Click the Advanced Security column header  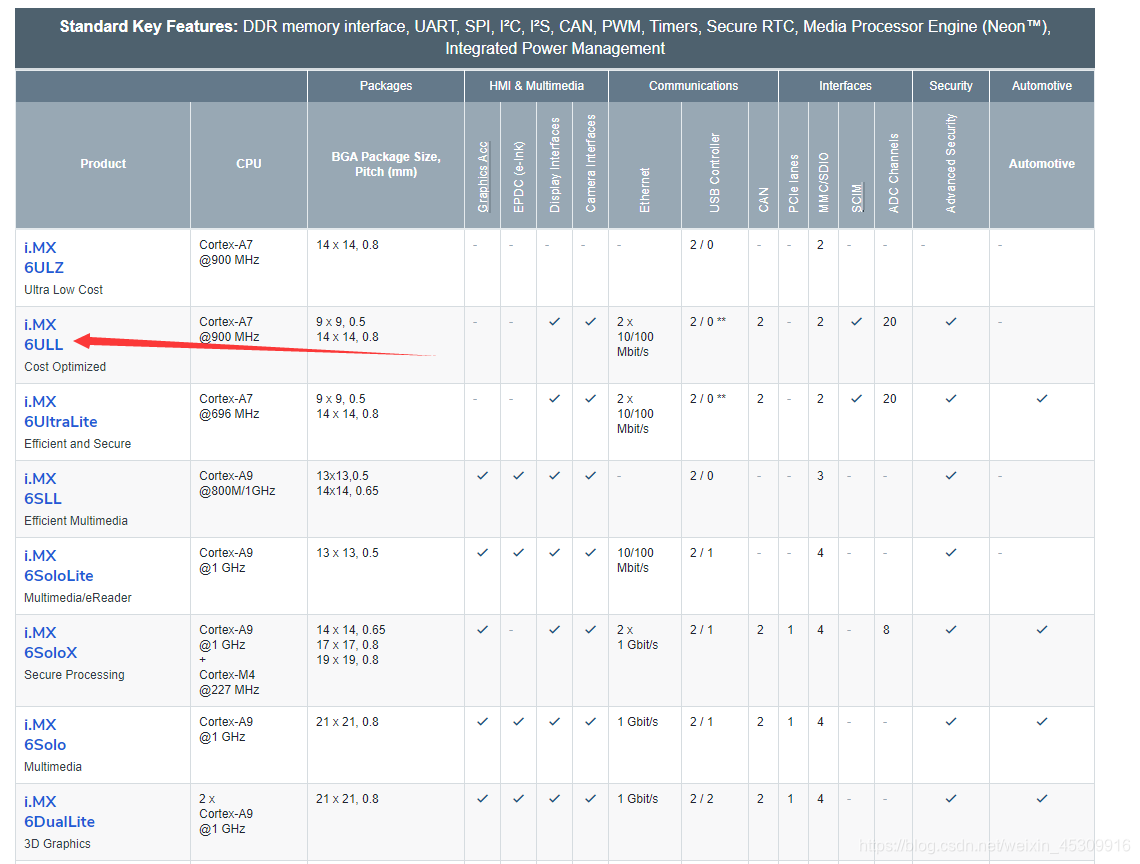click(951, 164)
